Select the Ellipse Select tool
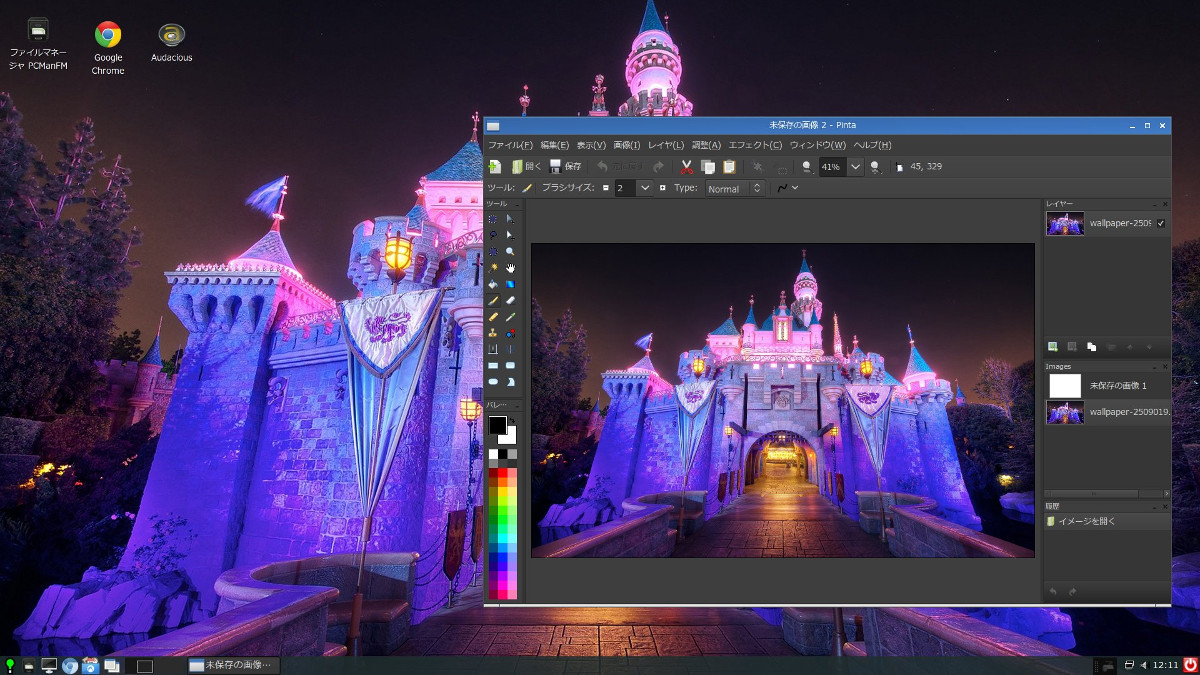The image size is (1200, 675). [493, 252]
